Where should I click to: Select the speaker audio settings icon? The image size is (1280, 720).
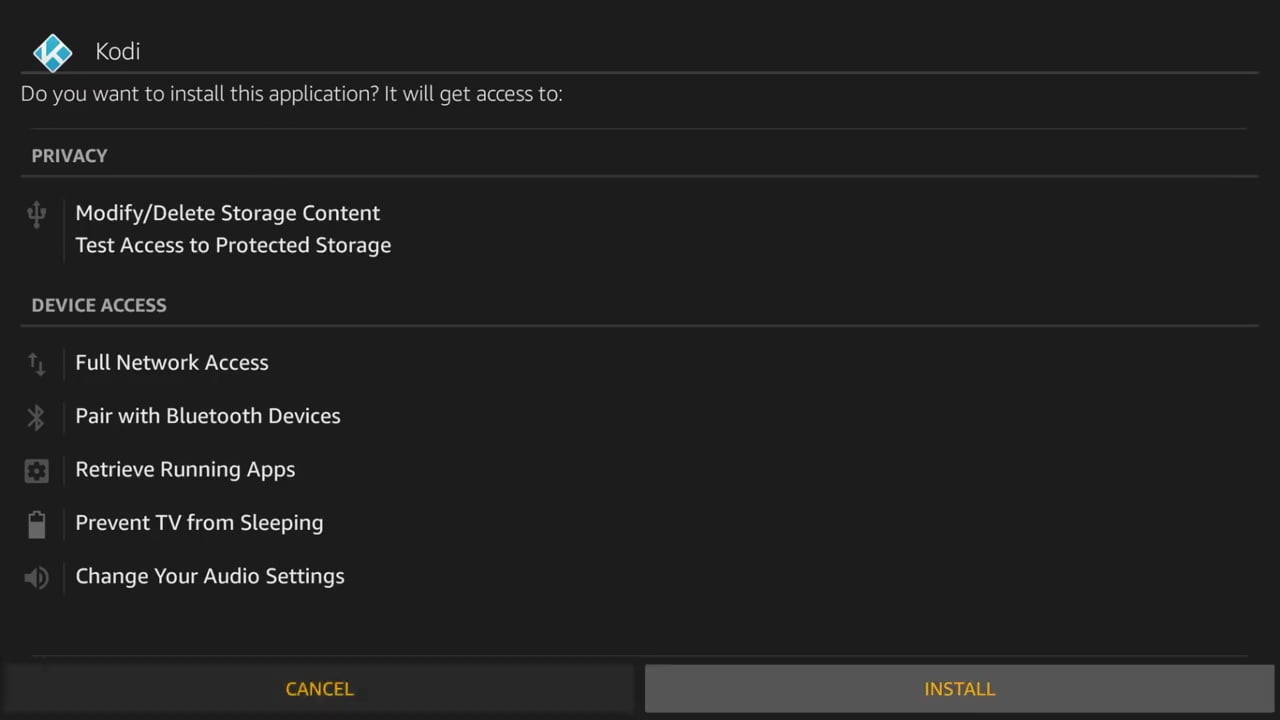coord(37,577)
